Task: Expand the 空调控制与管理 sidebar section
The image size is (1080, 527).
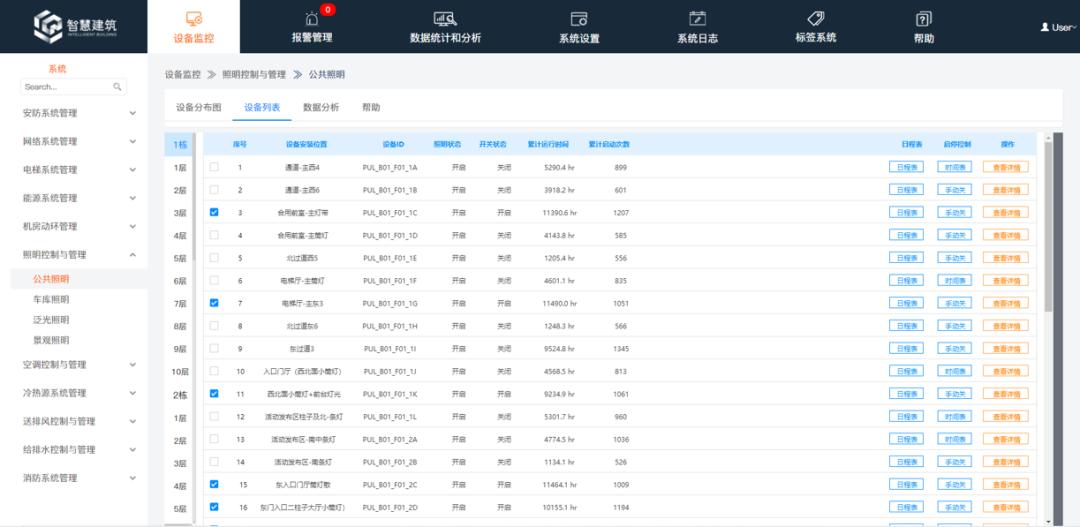Action: 132,365
